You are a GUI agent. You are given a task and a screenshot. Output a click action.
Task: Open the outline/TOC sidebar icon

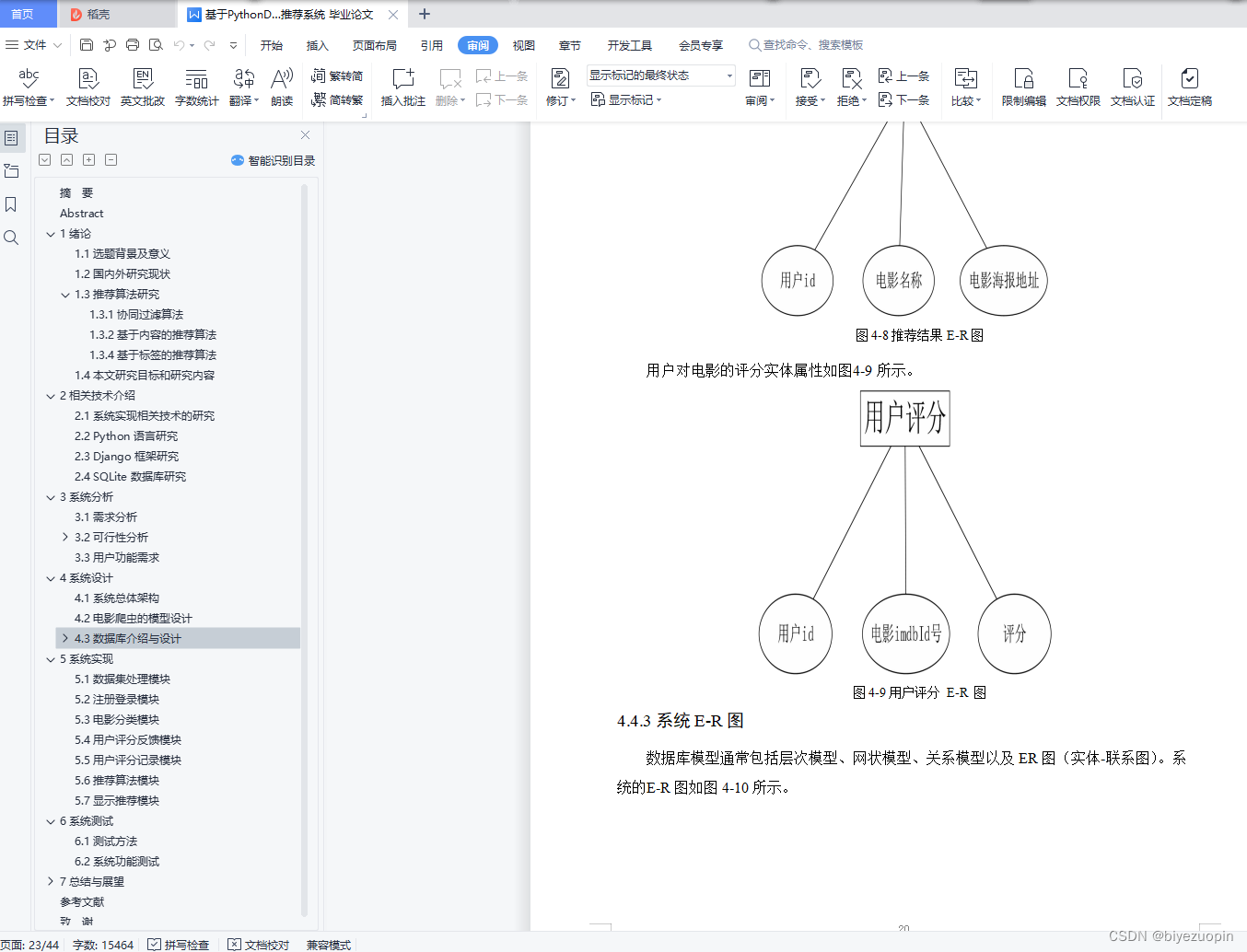(11, 137)
